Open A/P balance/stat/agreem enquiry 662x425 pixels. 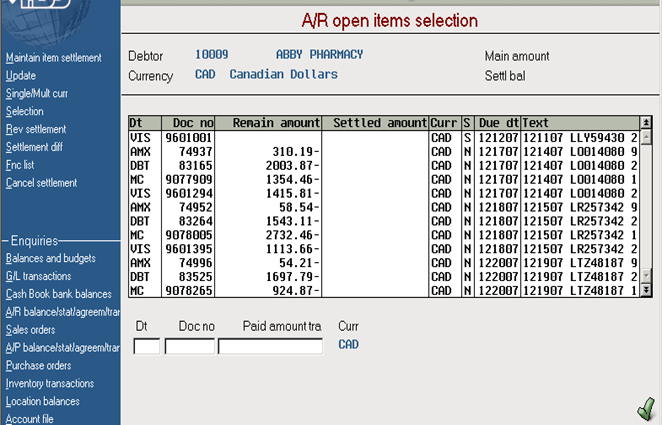[62, 348]
